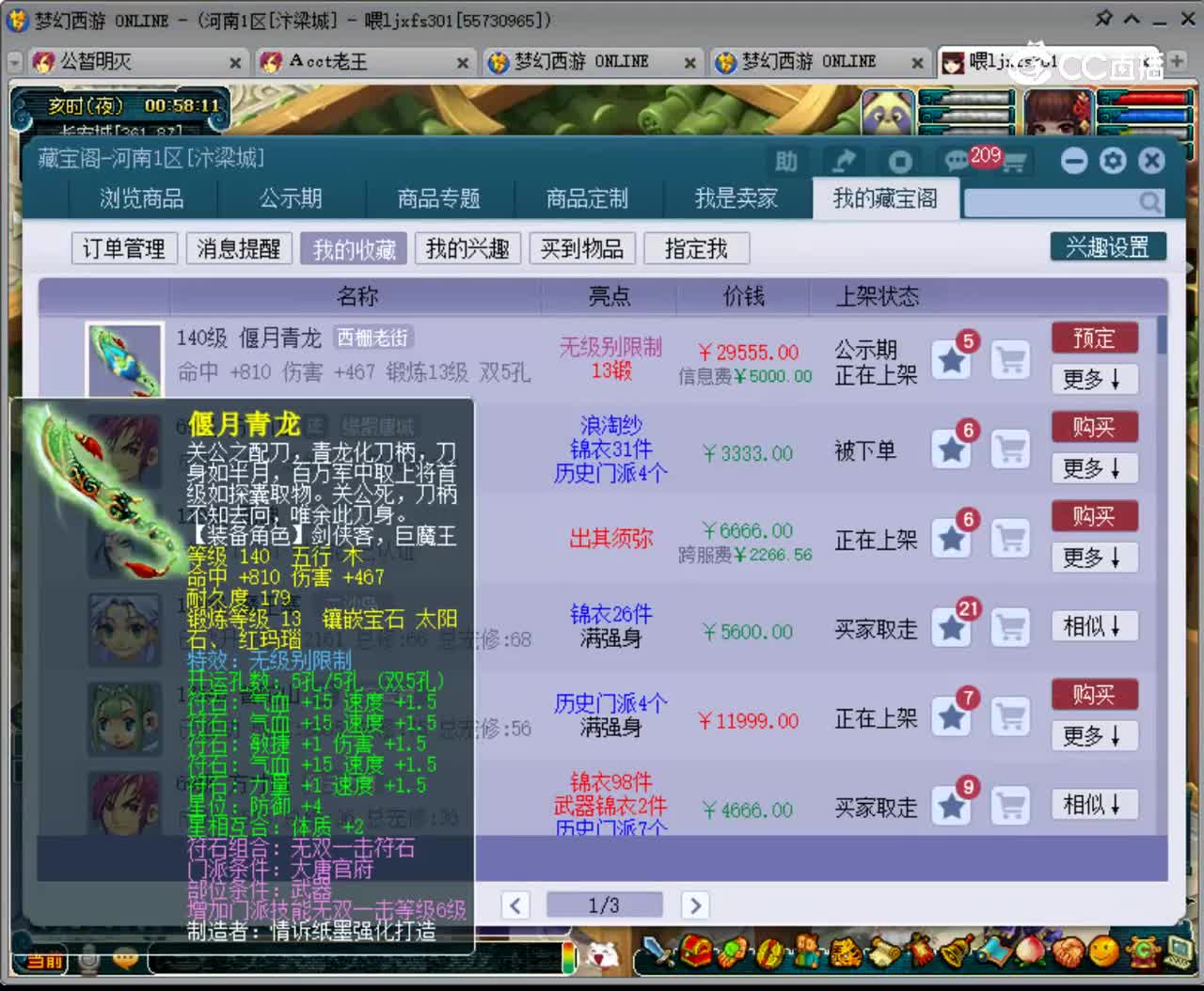Viewport: 1204px width, 991px height.
Task: Open the message bubble with 209 badge
Action: coord(959,161)
